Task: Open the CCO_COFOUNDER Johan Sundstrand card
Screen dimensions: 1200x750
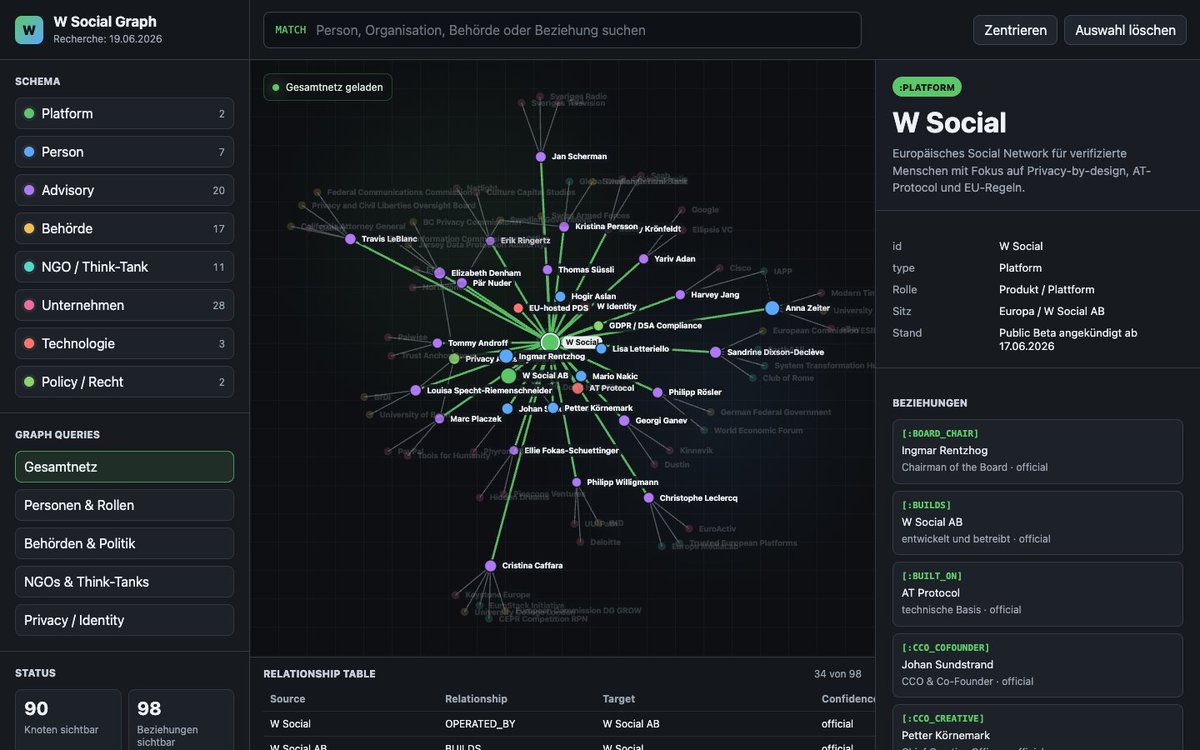Action: (x=1037, y=665)
